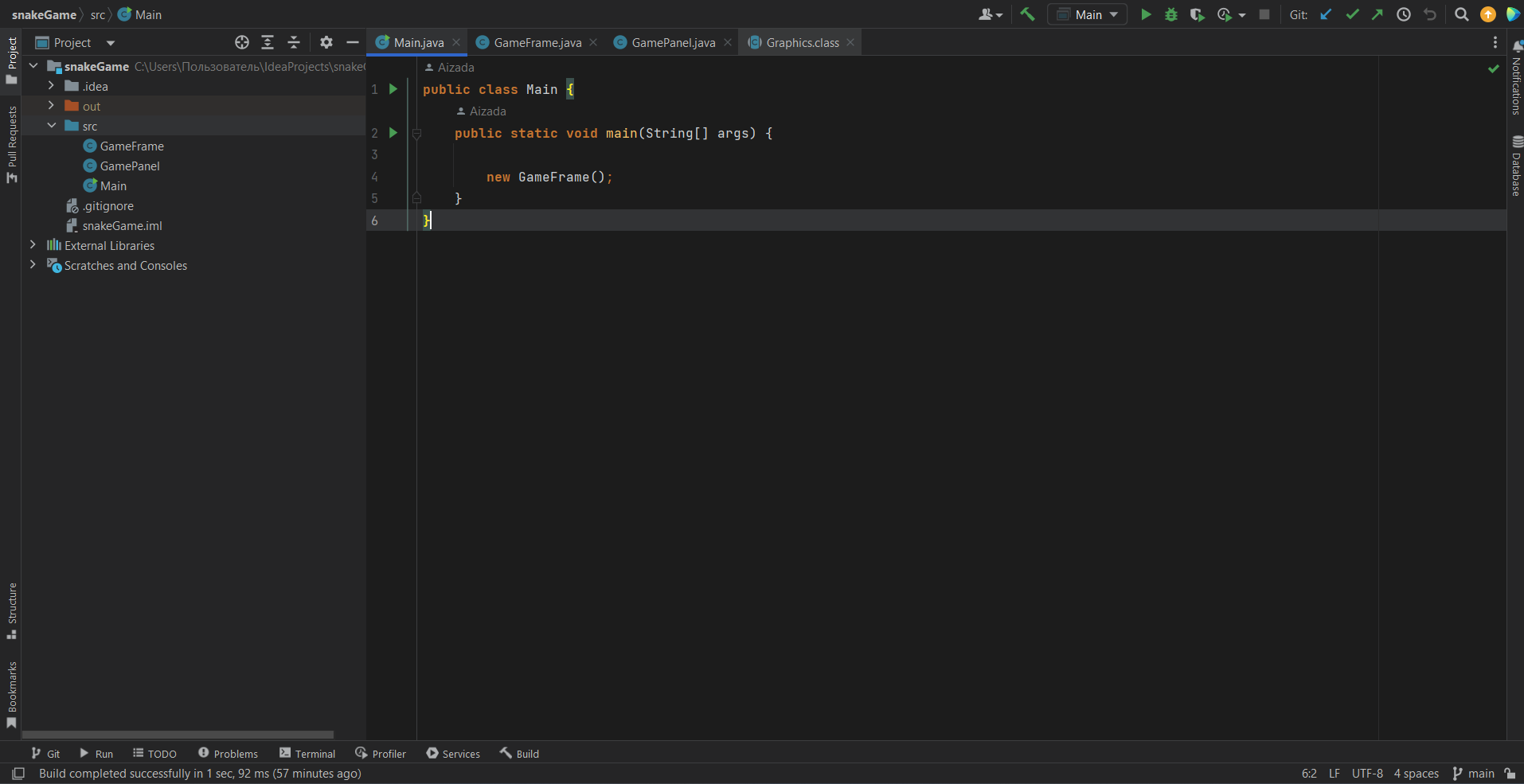Open the Problems tool window
1524x784 pixels.
click(x=235, y=753)
